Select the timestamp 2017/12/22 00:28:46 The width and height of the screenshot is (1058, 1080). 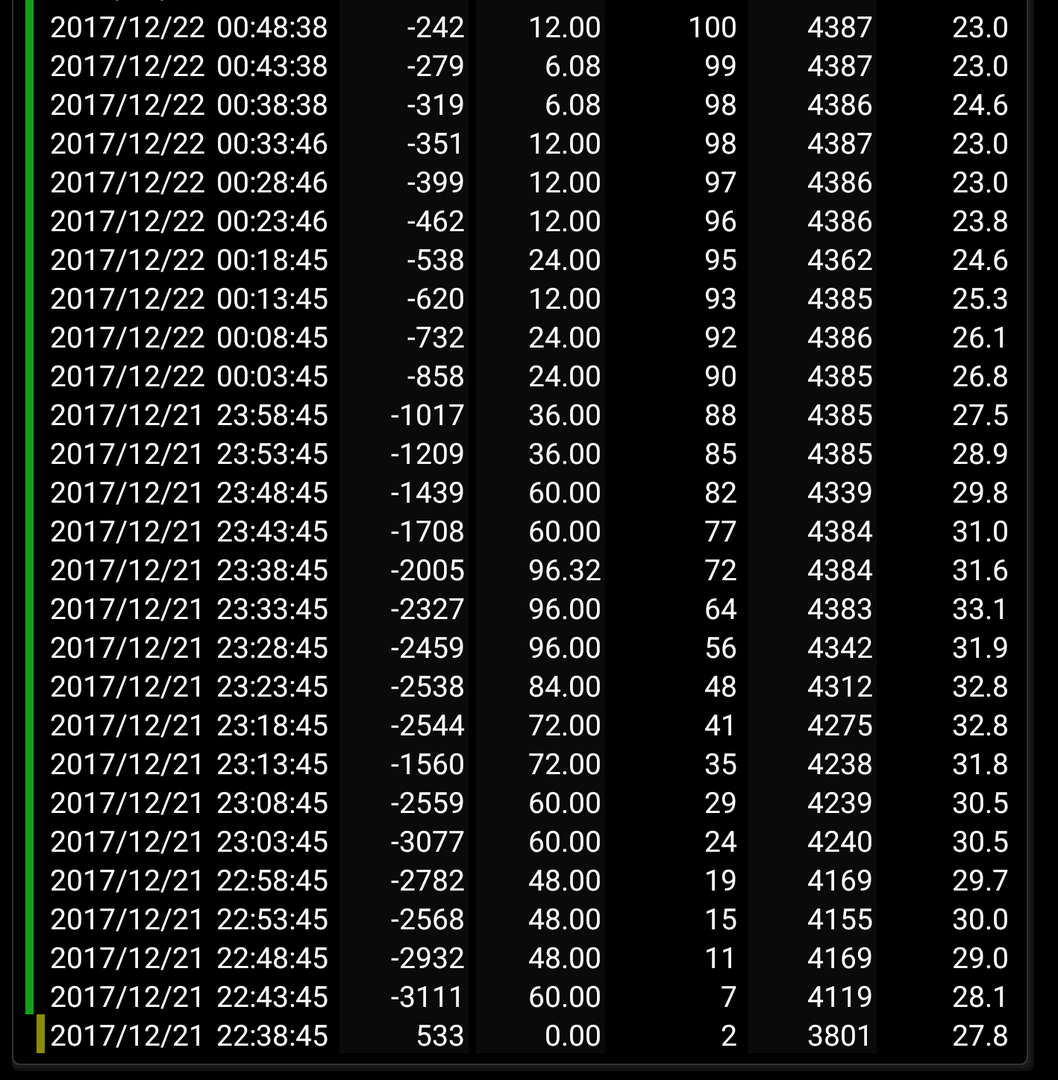click(189, 183)
